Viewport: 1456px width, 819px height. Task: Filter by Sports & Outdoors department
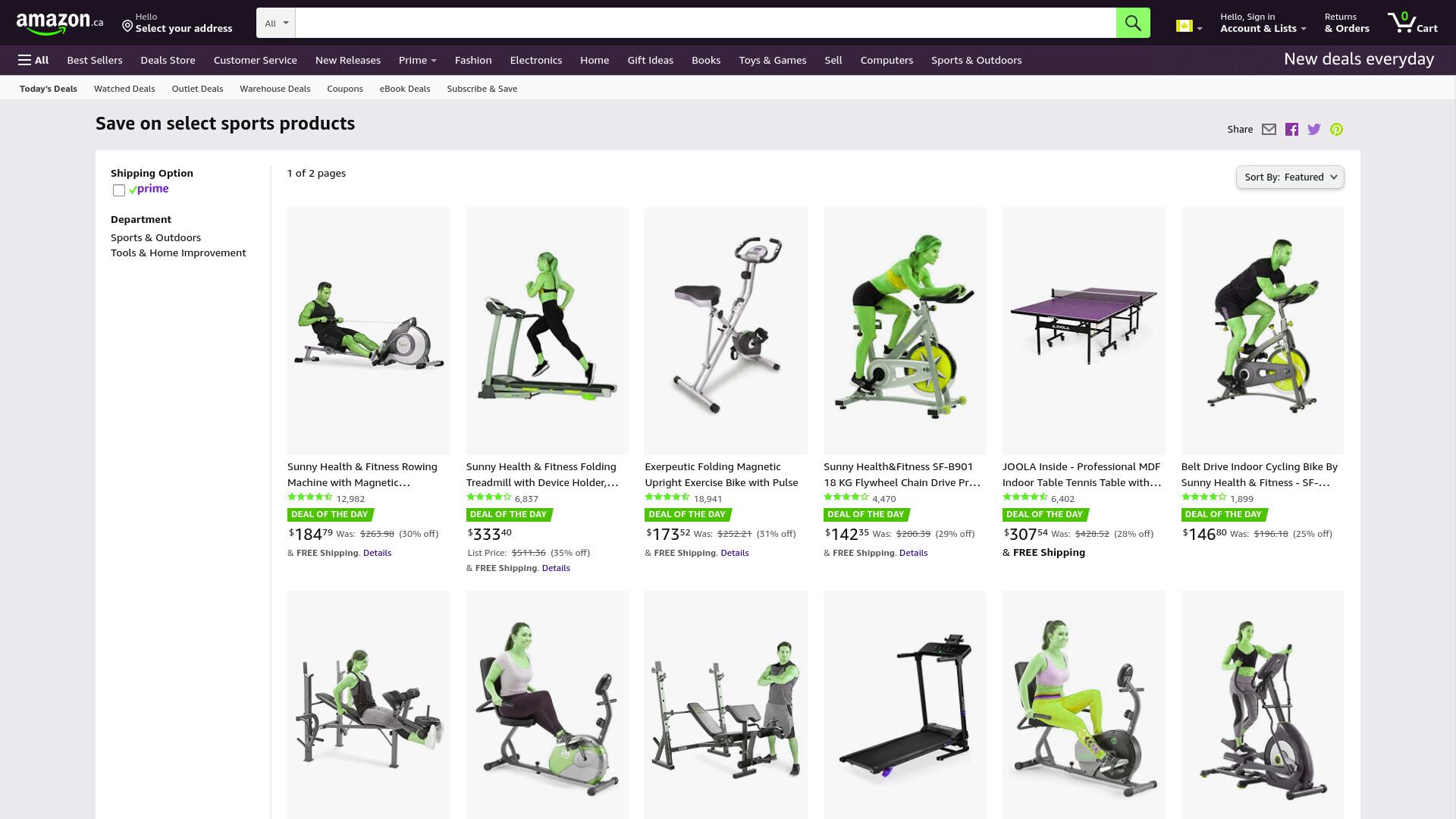pyautogui.click(x=155, y=237)
